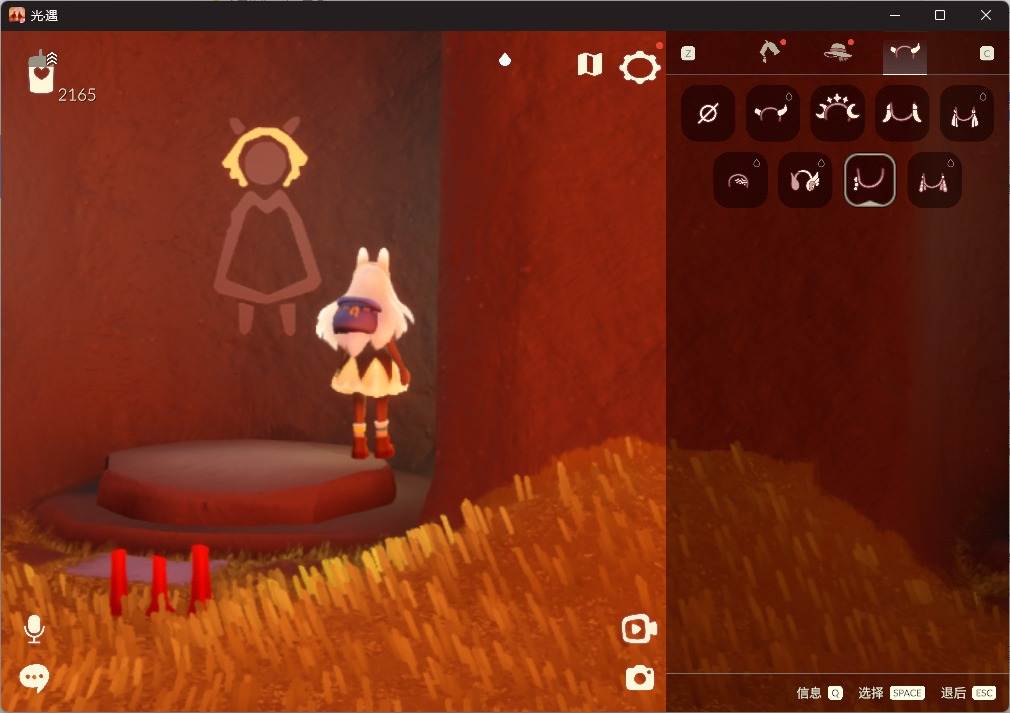Open the settings gear menu

(x=640, y=66)
